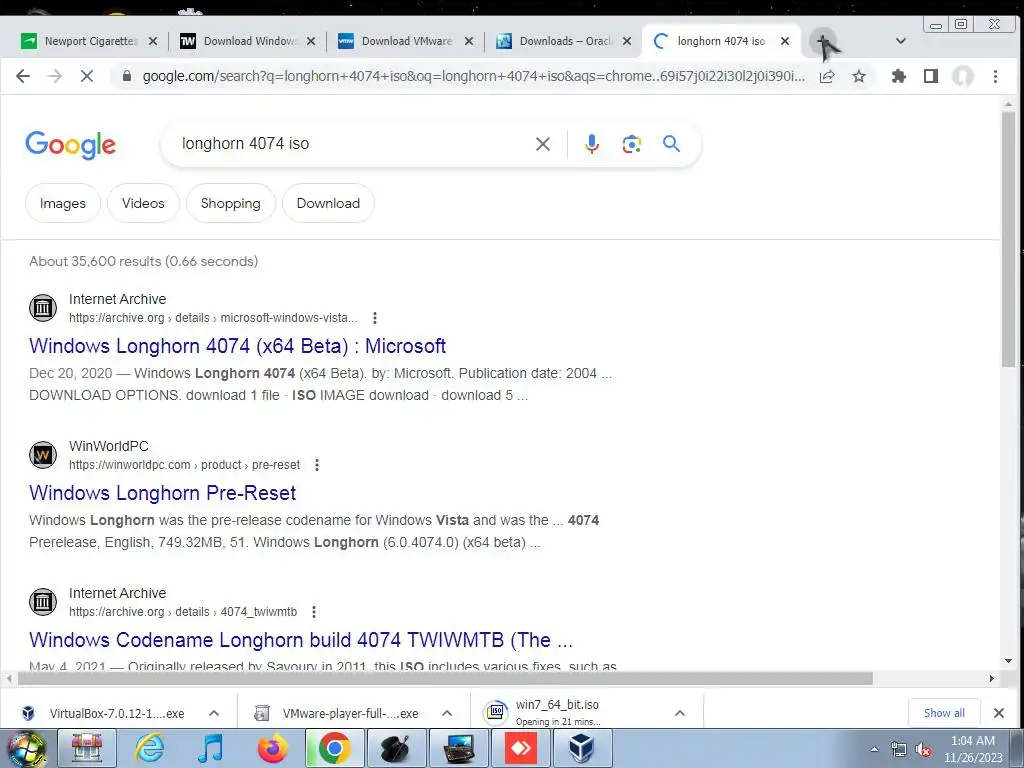Open Windows Longhorn 4074 (x64 Beta) result

(238, 346)
